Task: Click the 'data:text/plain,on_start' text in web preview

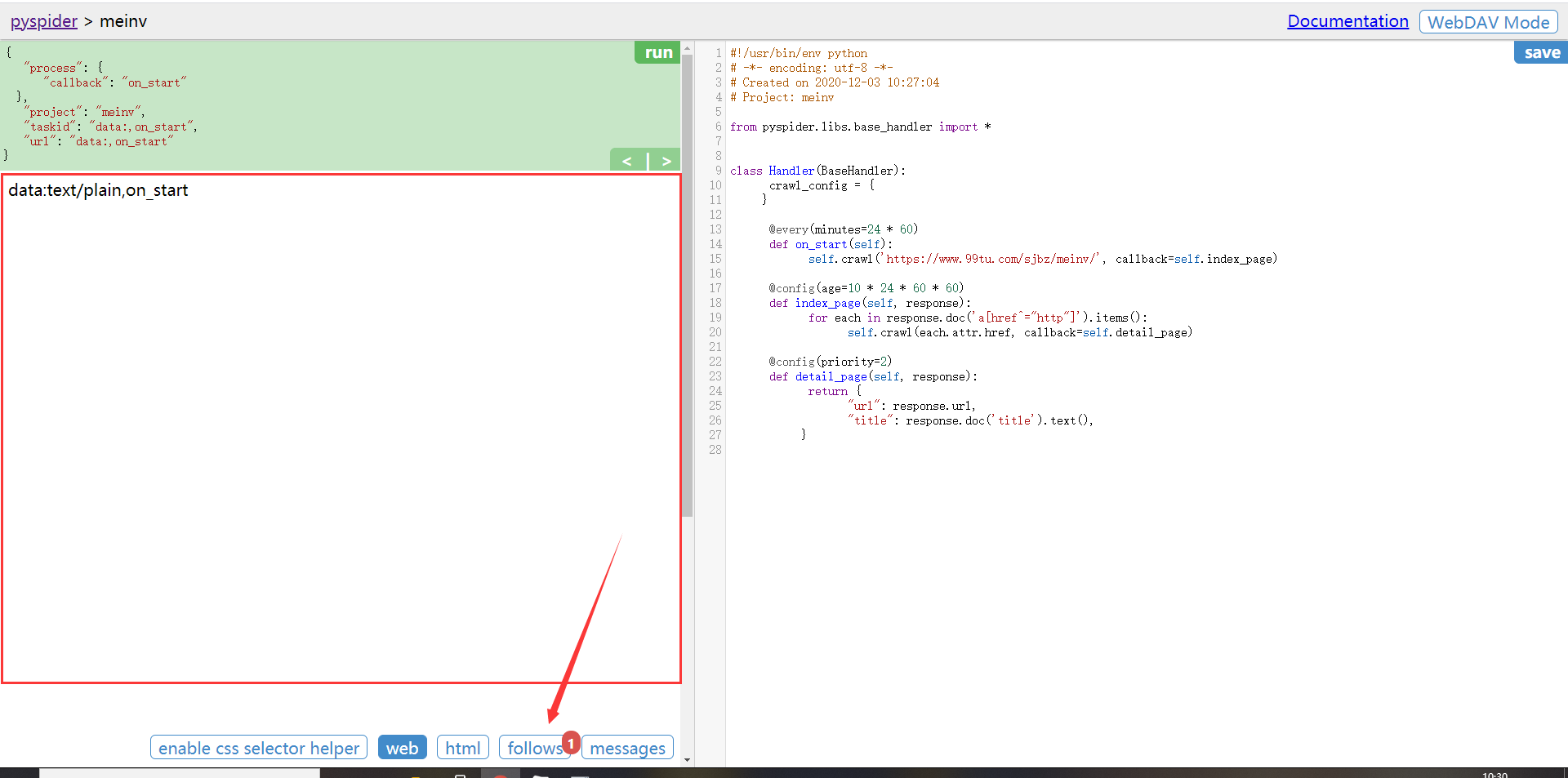Action: click(98, 190)
